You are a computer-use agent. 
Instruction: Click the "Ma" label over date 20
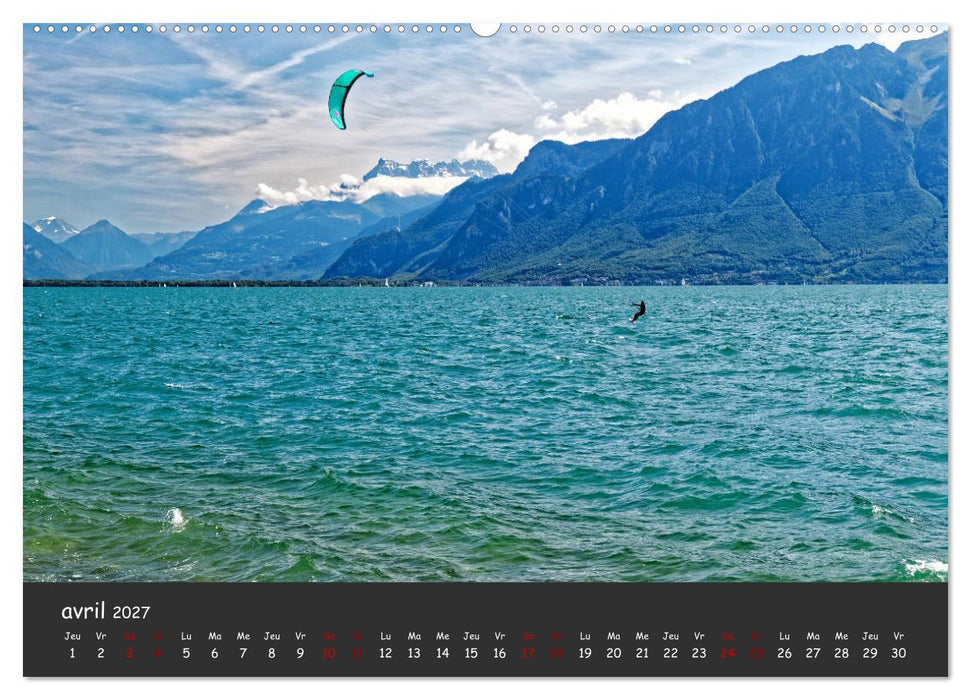614,636
